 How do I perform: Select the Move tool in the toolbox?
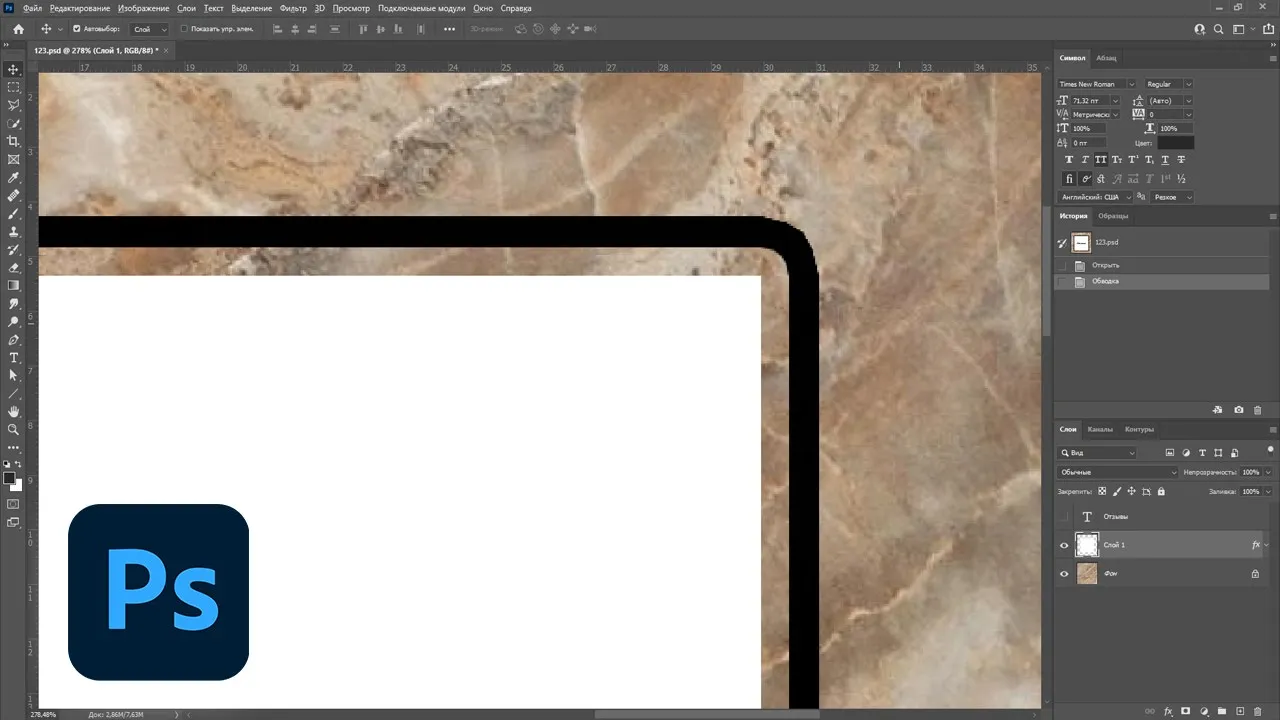click(14, 69)
